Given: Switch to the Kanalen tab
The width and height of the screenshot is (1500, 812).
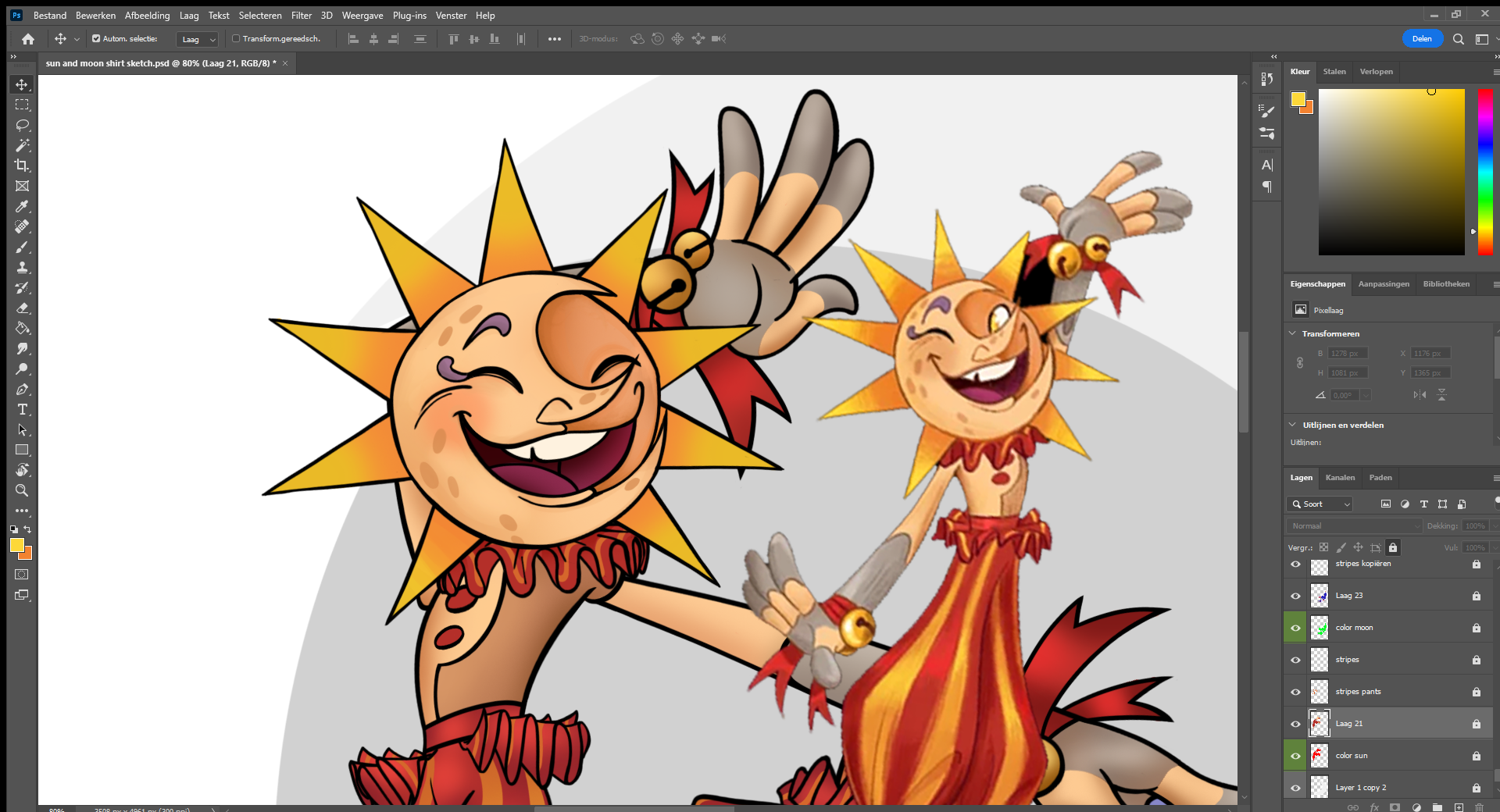Looking at the screenshot, I should point(1340,478).
